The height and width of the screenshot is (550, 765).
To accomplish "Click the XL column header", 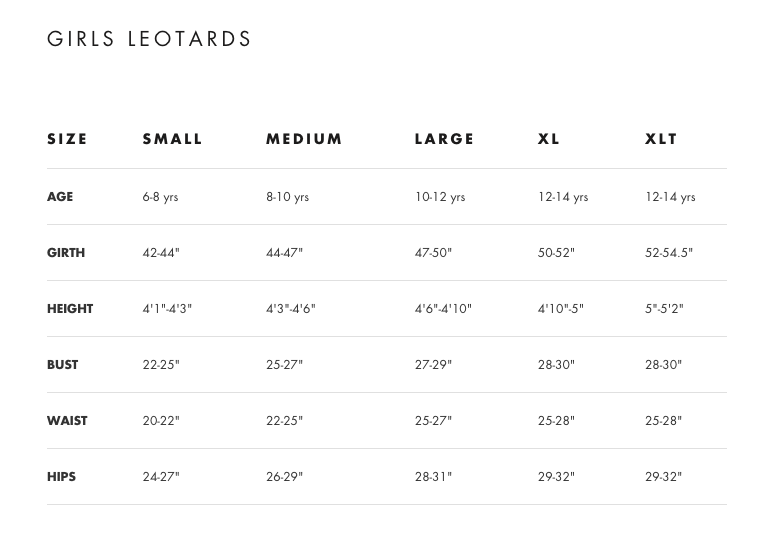I will pos(549,139).
